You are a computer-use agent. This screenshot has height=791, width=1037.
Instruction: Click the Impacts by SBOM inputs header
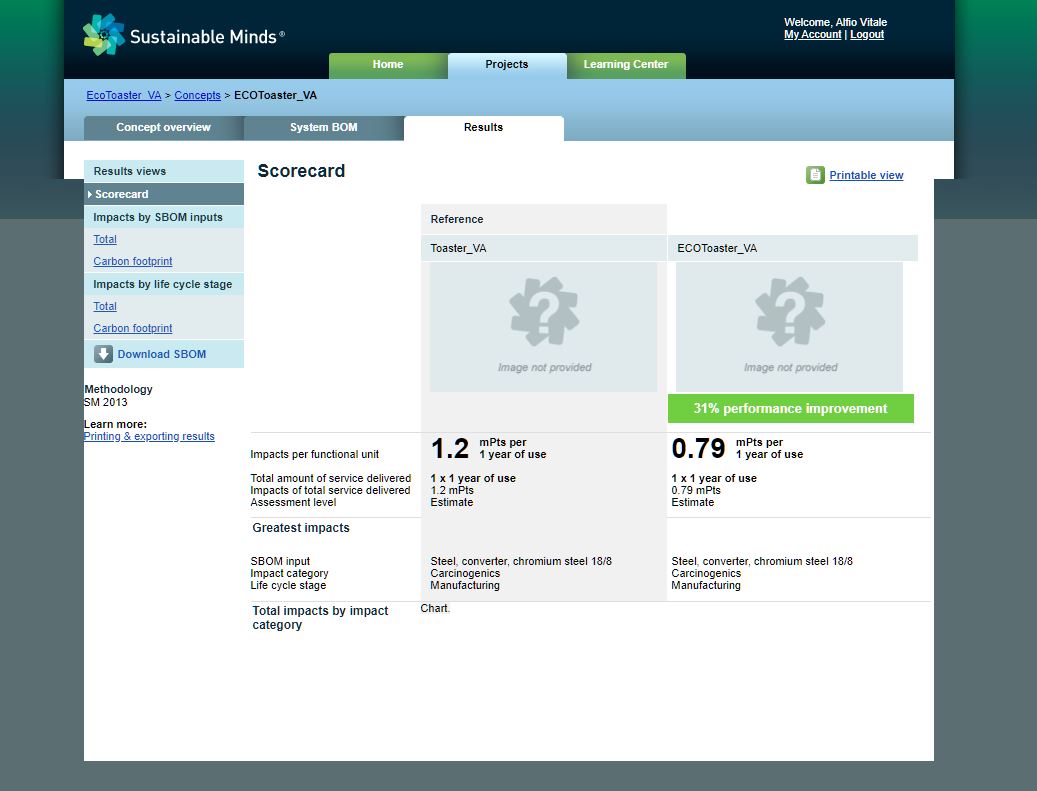pos(164,217)
